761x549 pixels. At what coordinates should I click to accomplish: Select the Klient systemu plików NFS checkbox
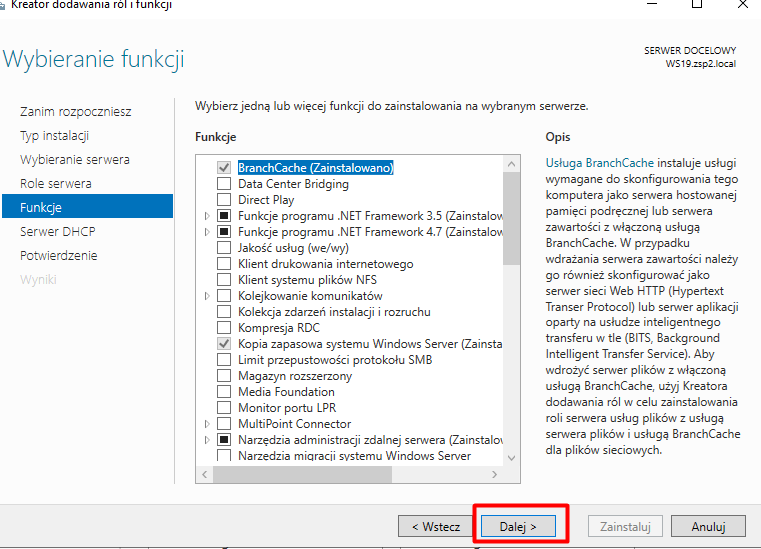224,280
